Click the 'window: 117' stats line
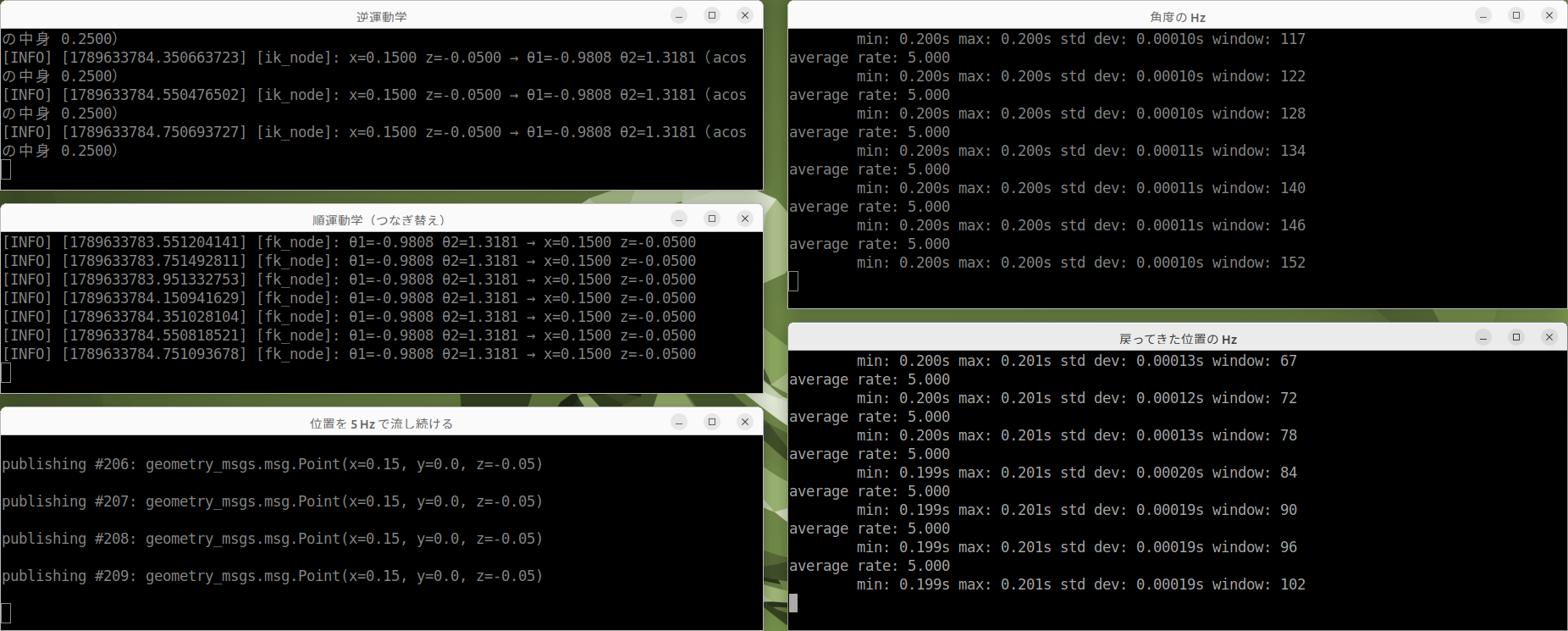 1081,39
